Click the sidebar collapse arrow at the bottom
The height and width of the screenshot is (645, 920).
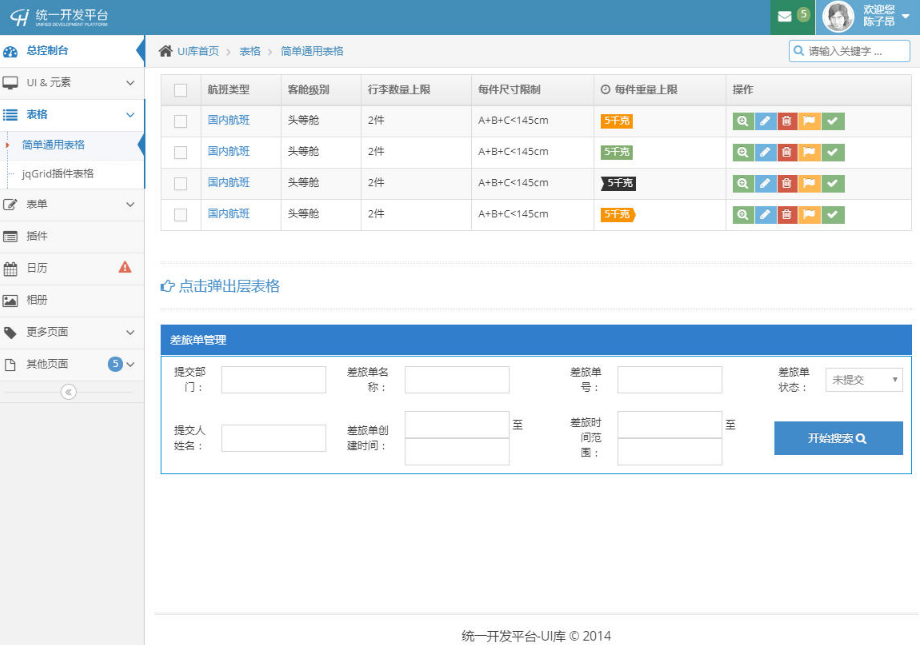pyautogui.click(x=68, y=392)
